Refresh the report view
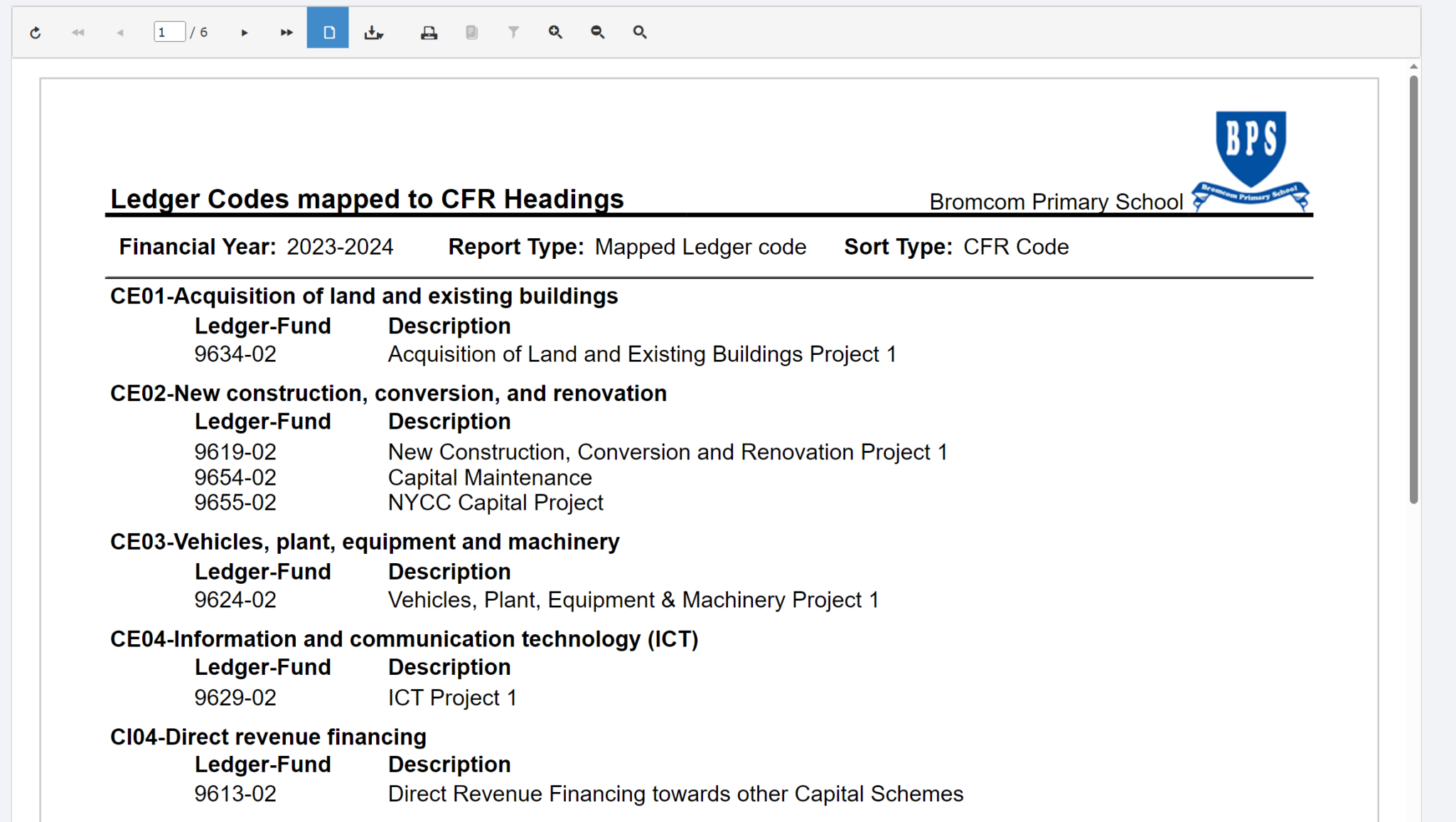1456x822 pixels. (35, 32)
